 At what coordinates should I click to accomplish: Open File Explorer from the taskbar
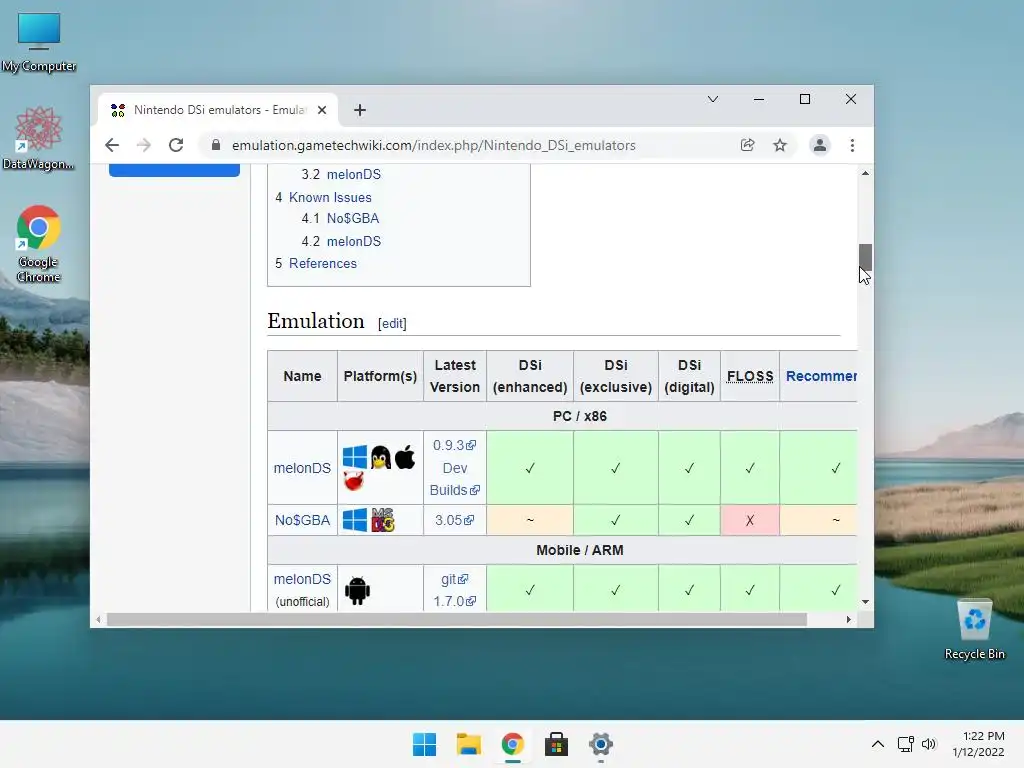click(468, 744)
